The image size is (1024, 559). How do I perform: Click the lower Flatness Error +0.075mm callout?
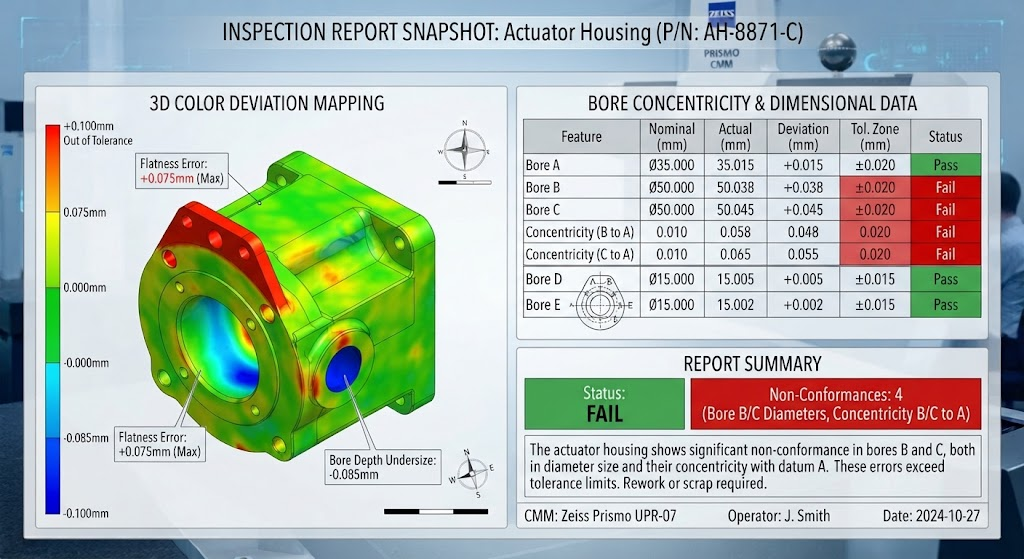[160, 444]
